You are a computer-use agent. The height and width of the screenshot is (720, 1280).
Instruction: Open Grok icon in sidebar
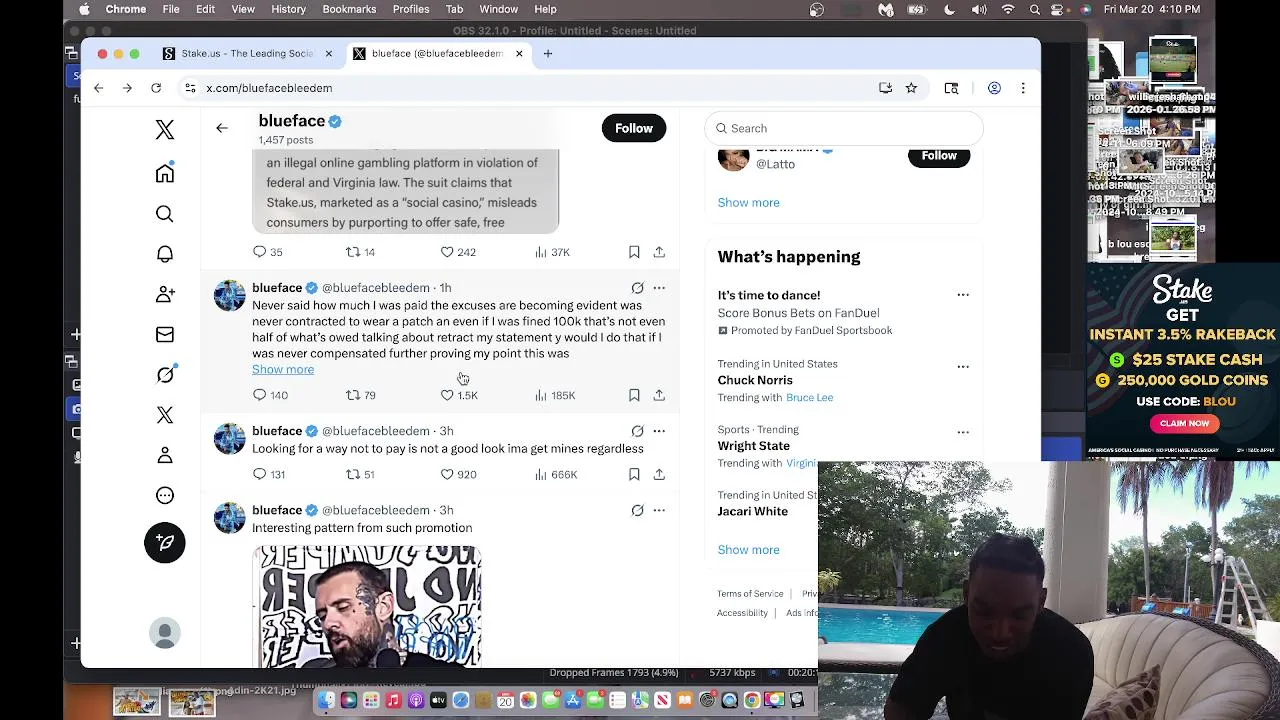pyautogui.click(x=165, y=374)
